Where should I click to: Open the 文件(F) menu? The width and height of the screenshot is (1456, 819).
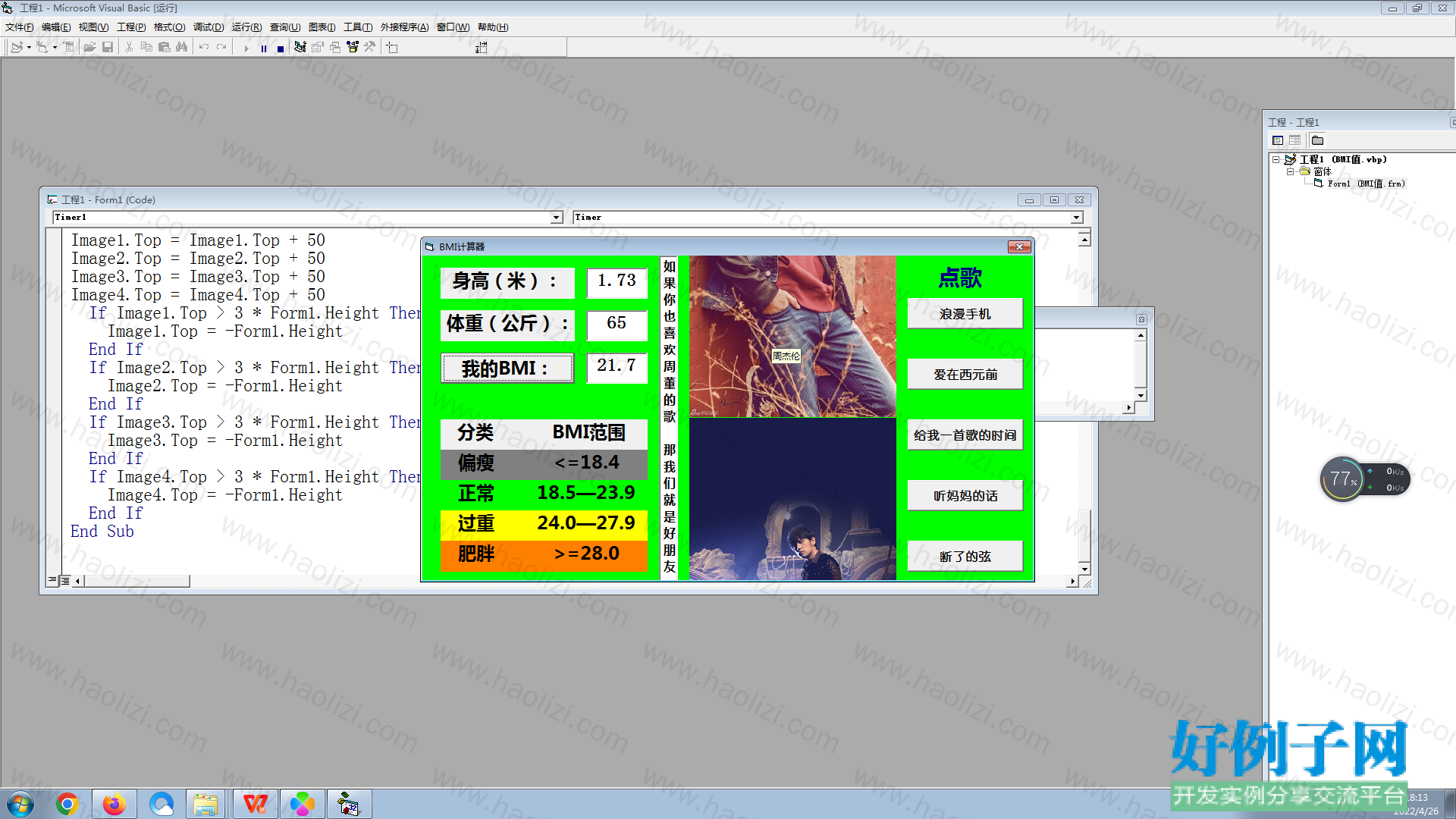[x=20, y=27]
